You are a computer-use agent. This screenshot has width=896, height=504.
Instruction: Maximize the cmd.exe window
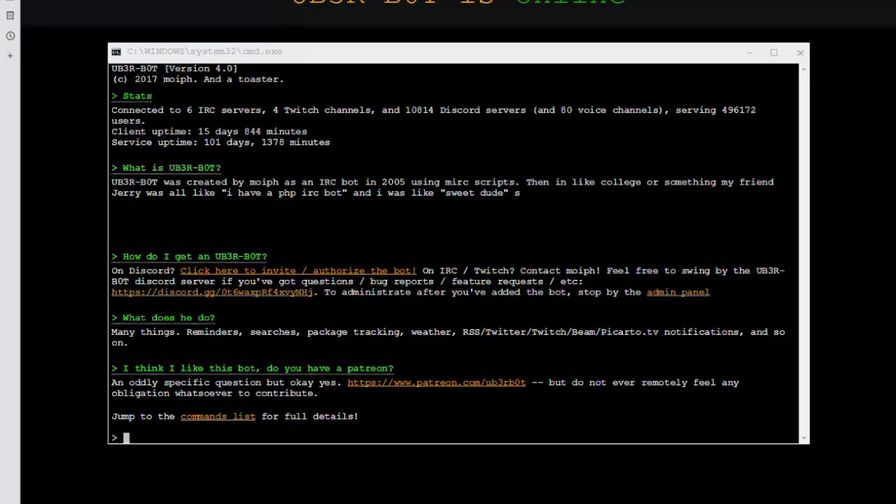pyautogui.click(x=774, y=53)
